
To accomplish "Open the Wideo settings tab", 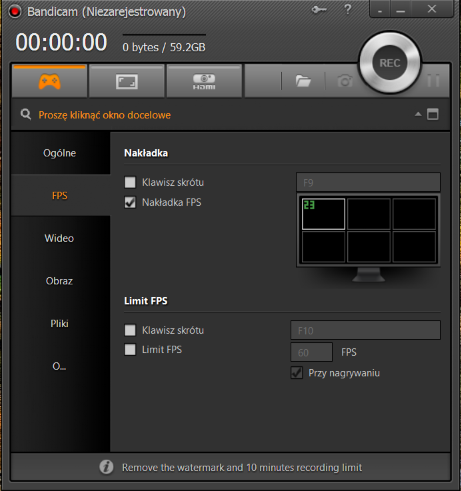I will point(59,238).
